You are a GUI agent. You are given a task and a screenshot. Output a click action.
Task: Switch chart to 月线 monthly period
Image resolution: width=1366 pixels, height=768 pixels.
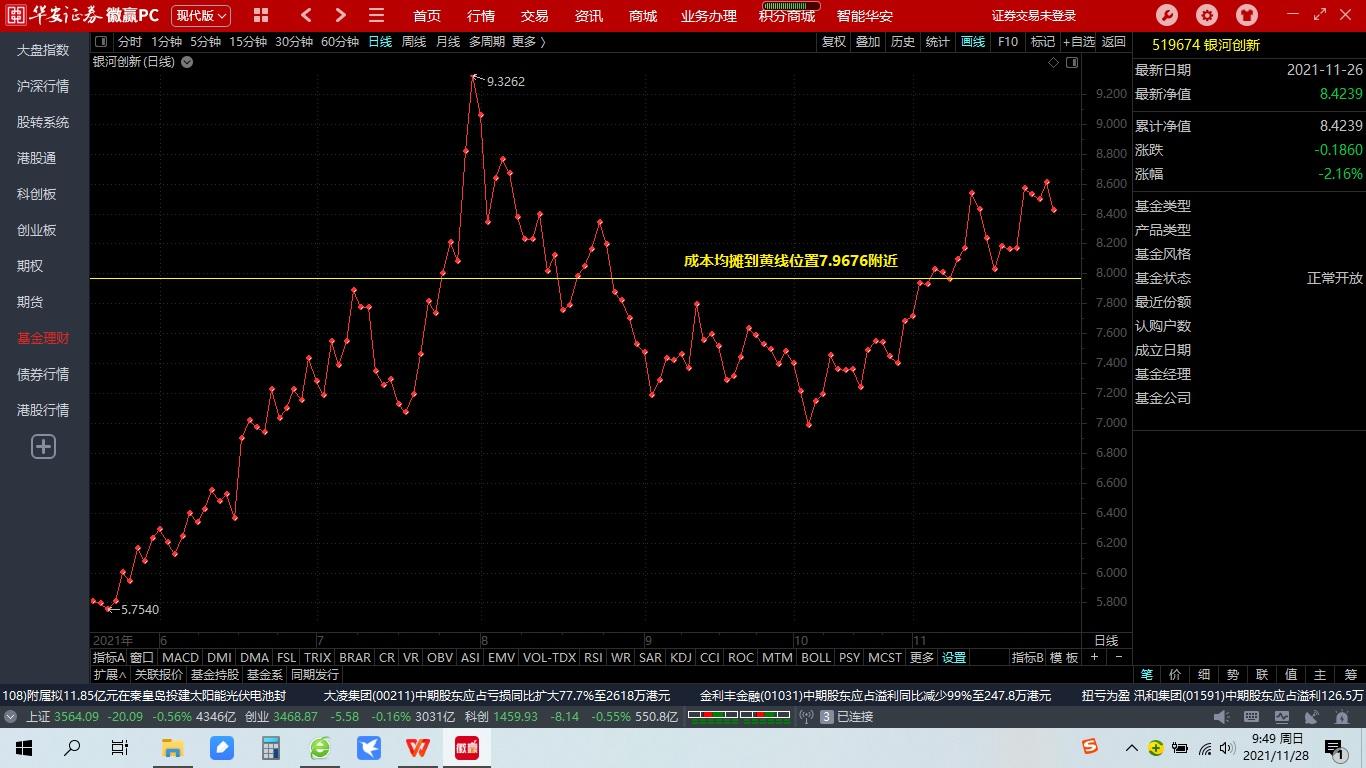pos(448,41)
